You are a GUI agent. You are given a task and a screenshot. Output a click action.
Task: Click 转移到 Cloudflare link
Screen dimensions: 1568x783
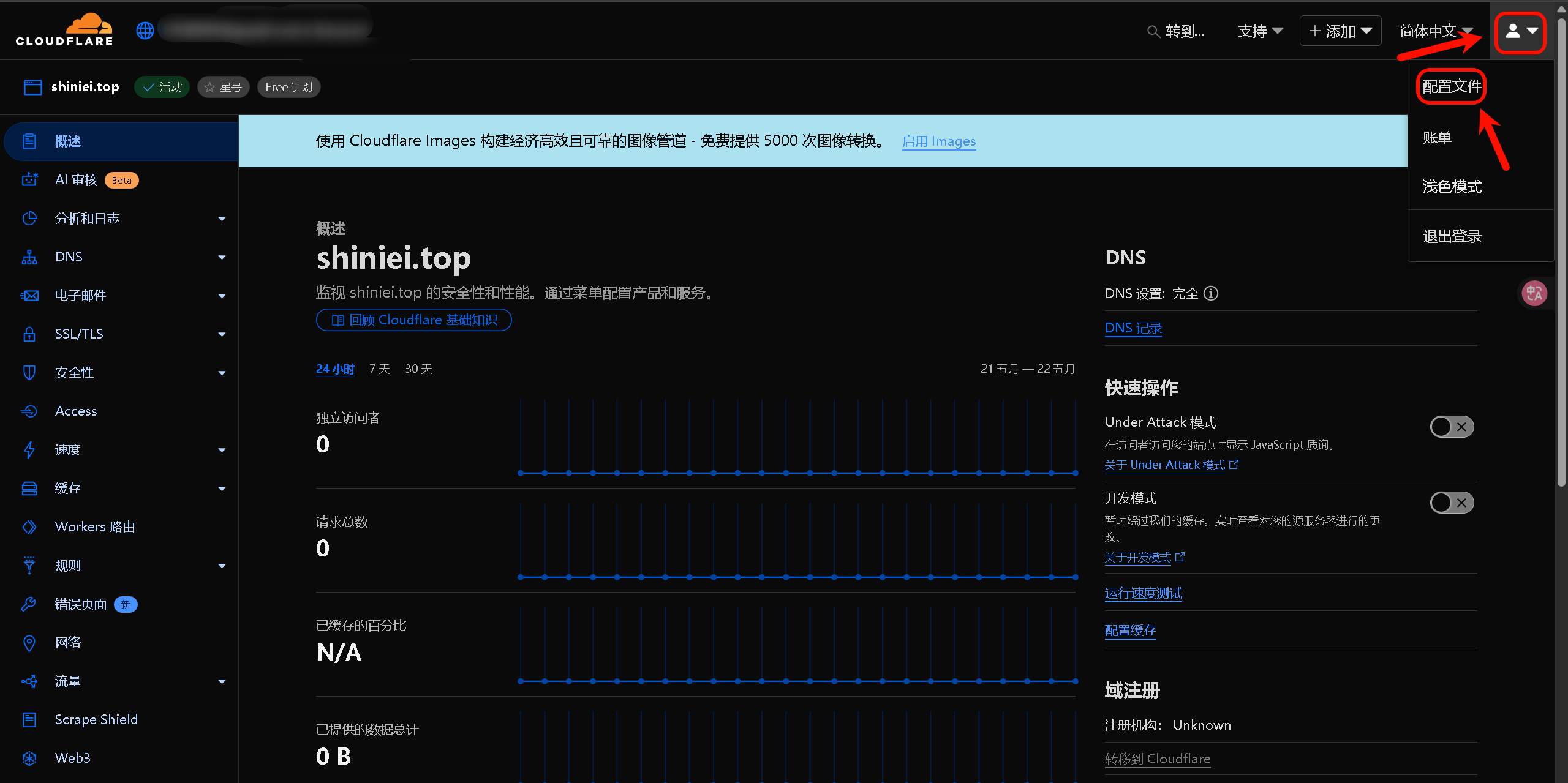point(1157,759)
